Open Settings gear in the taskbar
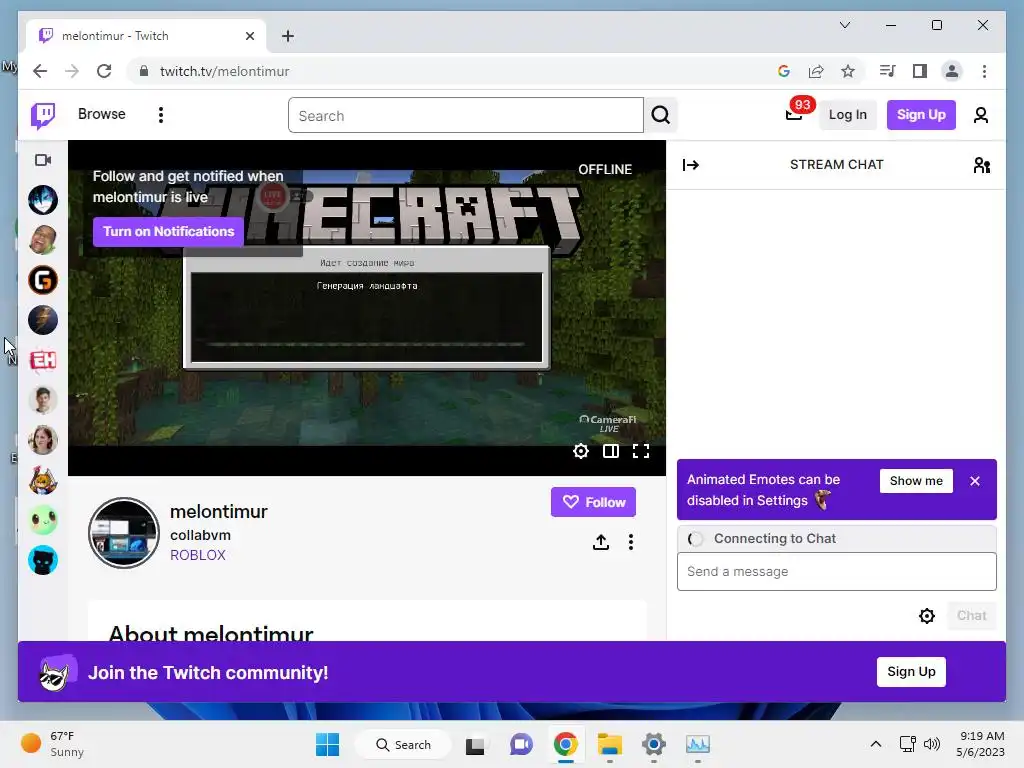 pos(653,744)
